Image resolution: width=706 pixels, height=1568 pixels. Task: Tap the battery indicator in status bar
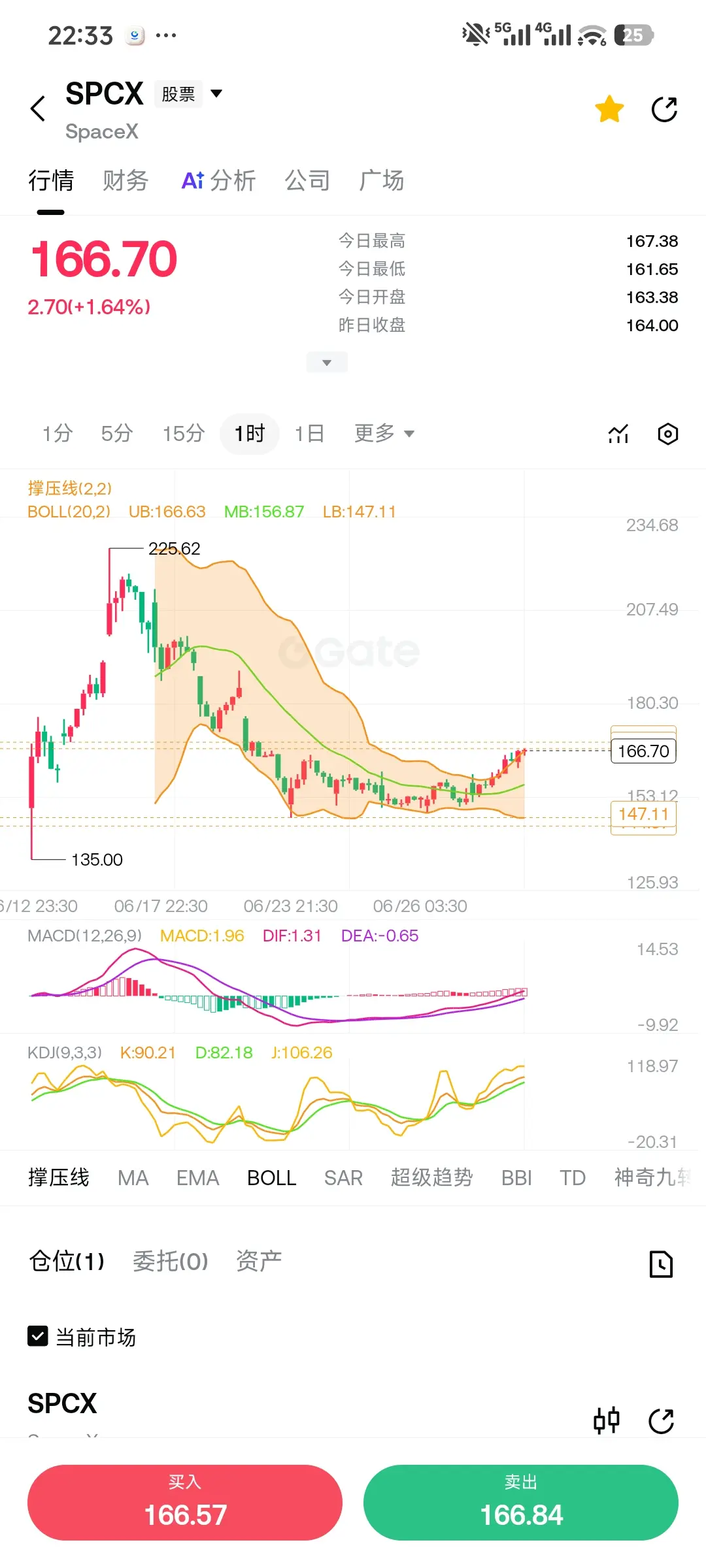click(x=634, y=35)
